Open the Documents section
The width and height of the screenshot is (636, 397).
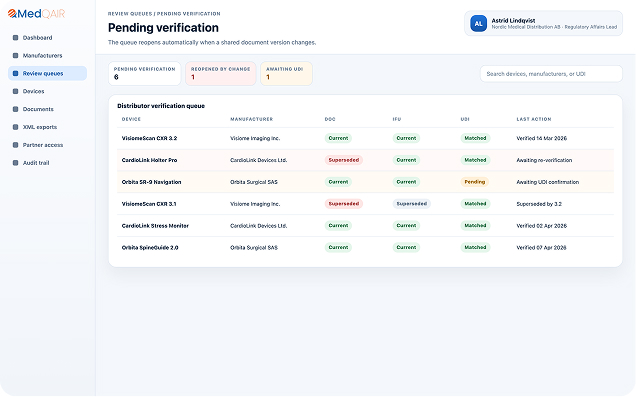pos(47,109)
